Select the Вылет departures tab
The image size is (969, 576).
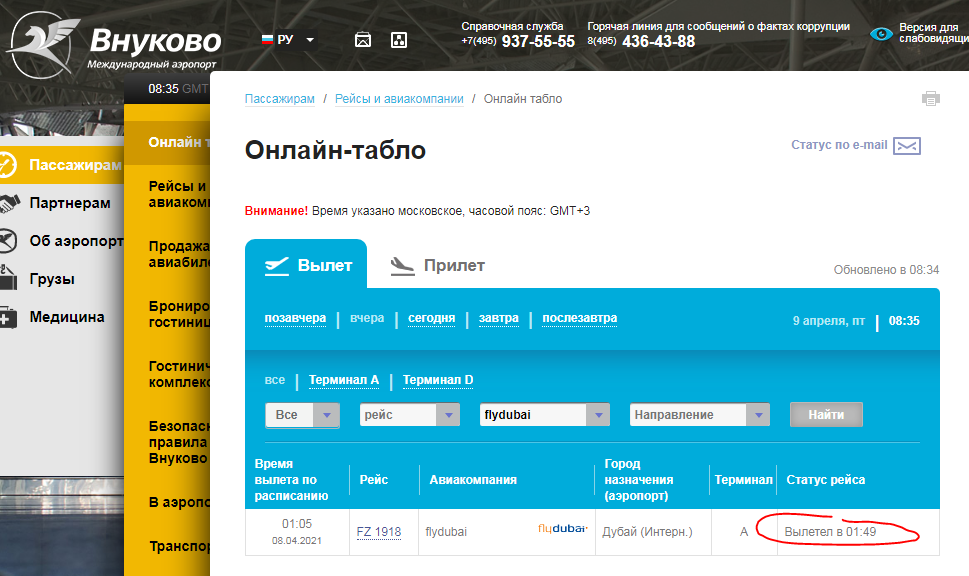[x=306, y=265]
